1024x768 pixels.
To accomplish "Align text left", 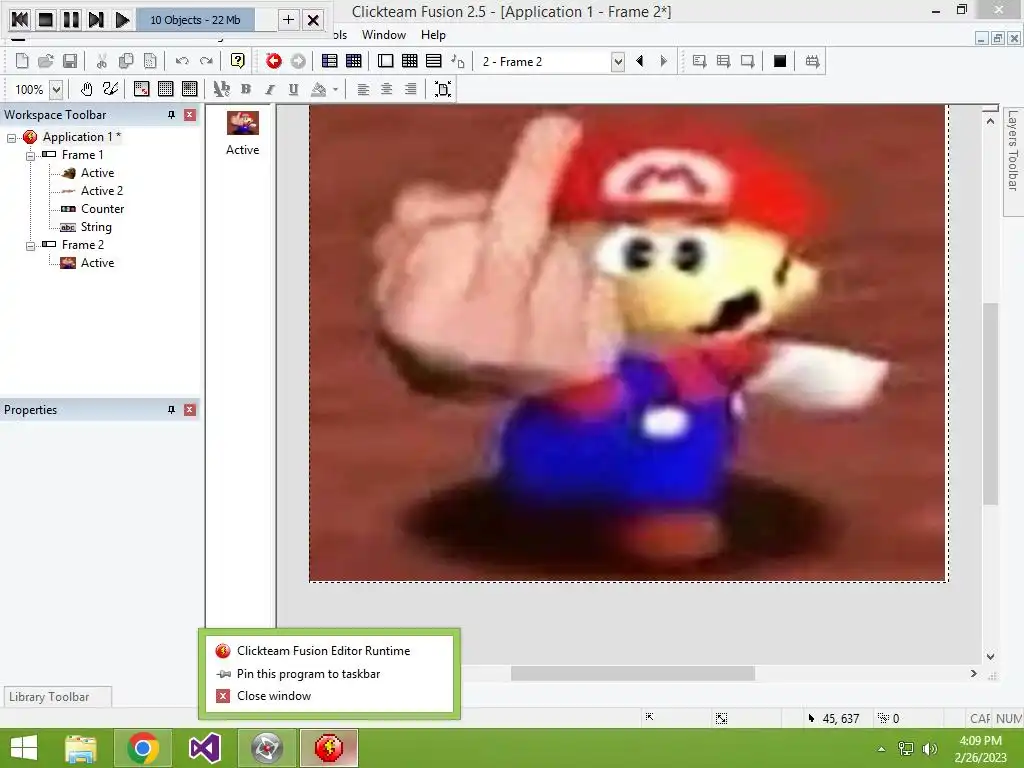I will coord(363,89).
